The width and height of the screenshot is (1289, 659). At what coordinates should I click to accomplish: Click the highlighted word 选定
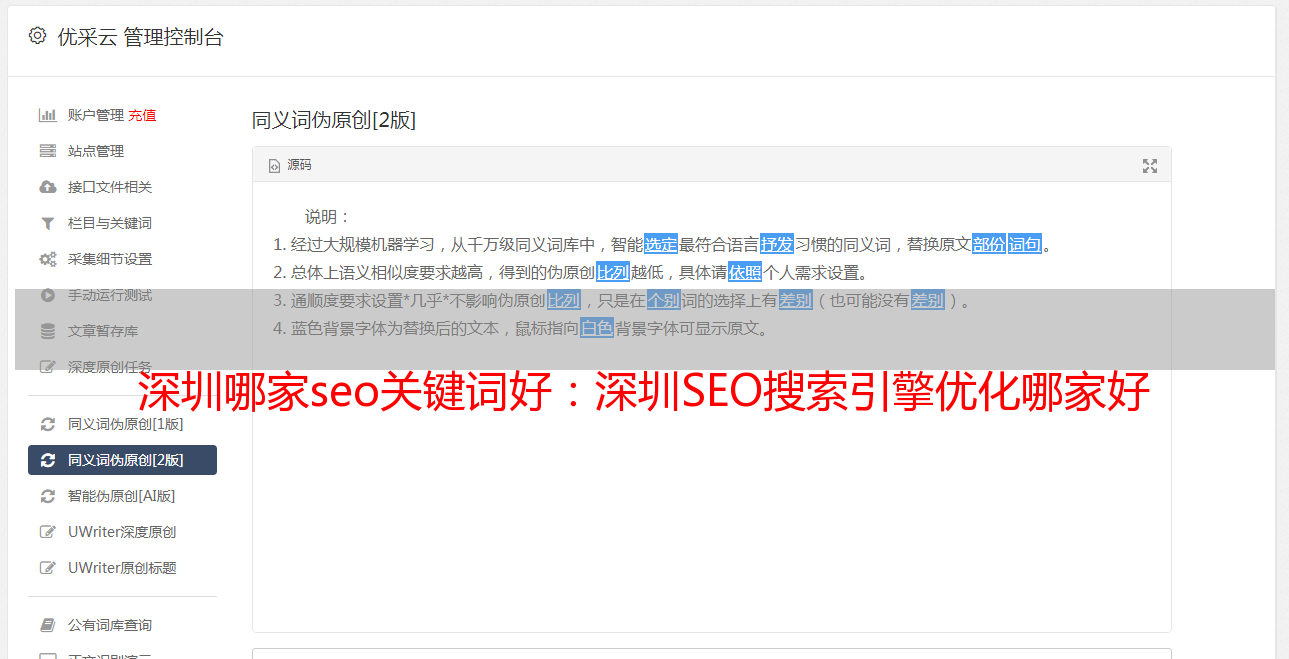click(x=661, y=244)
